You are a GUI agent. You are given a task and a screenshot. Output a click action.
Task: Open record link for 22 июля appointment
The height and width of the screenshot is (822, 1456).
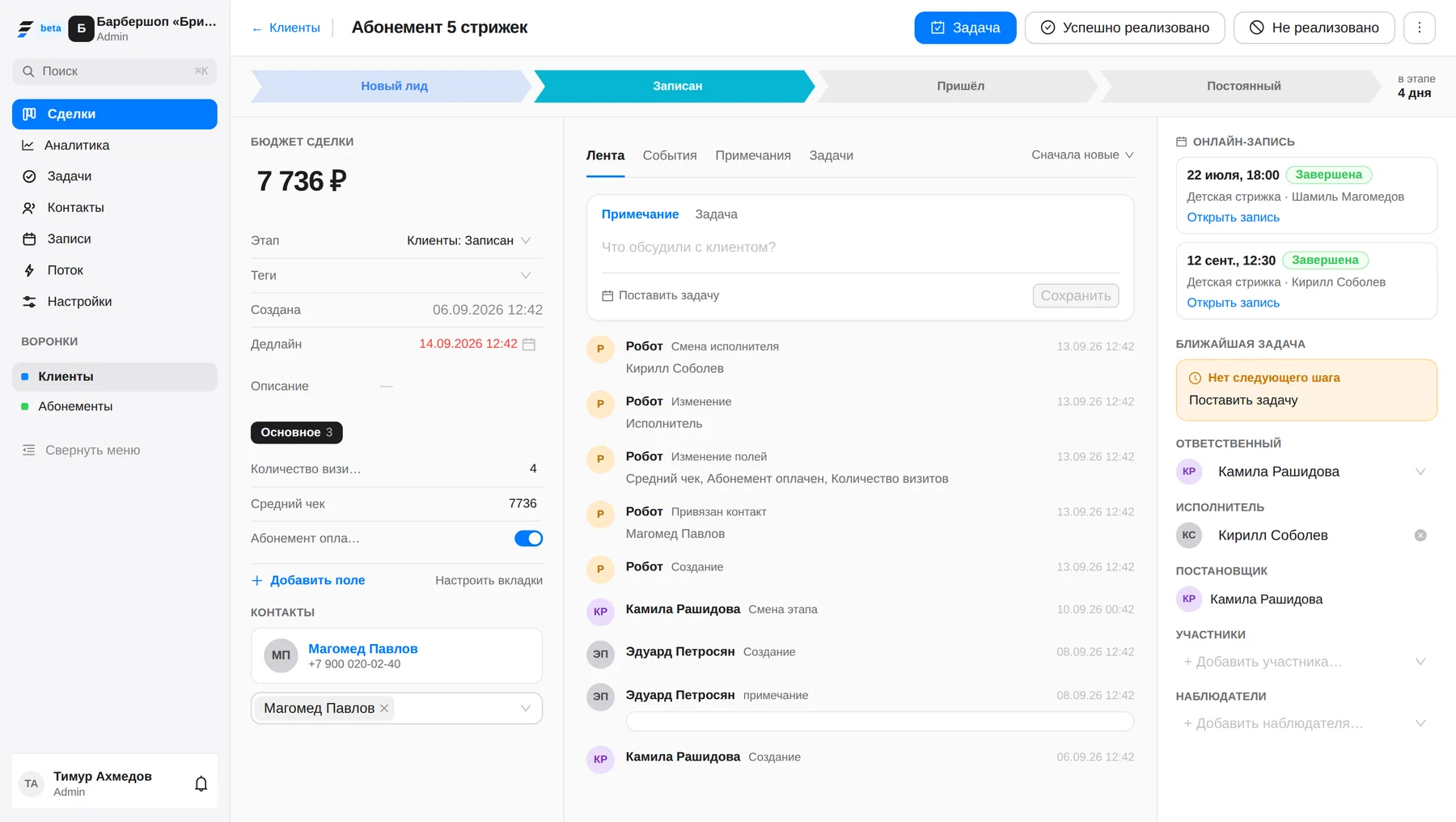[x=1233, y=218]
